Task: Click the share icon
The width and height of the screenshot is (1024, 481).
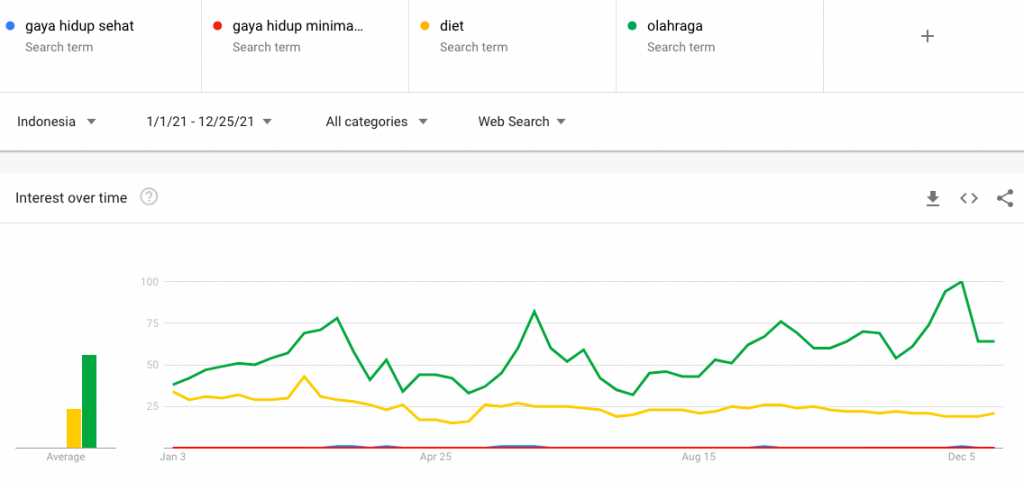Action: click(1005, 198)
